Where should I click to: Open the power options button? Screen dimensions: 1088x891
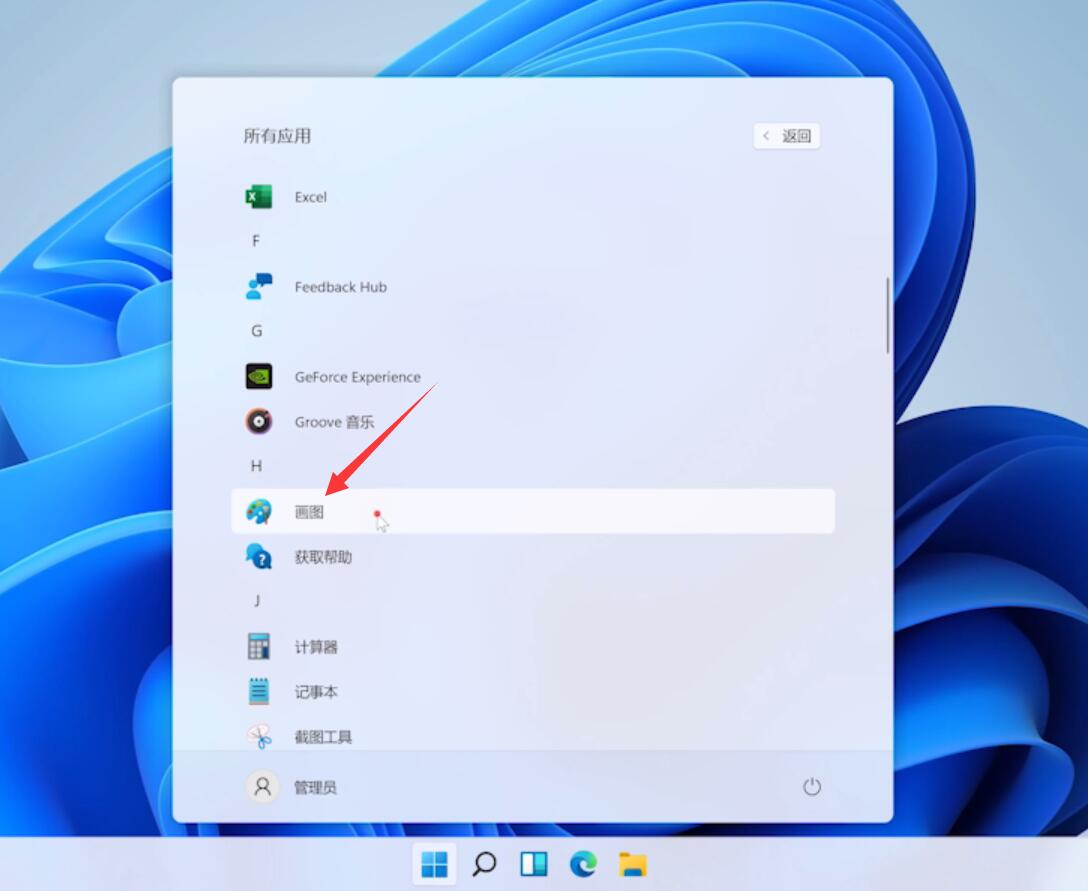(x=811, y=787)
